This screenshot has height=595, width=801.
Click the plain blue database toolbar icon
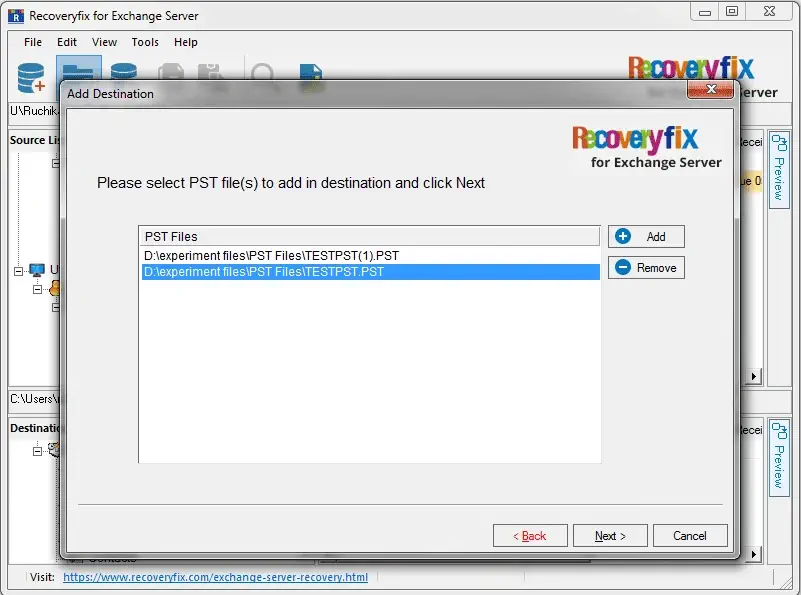point(124,70)
